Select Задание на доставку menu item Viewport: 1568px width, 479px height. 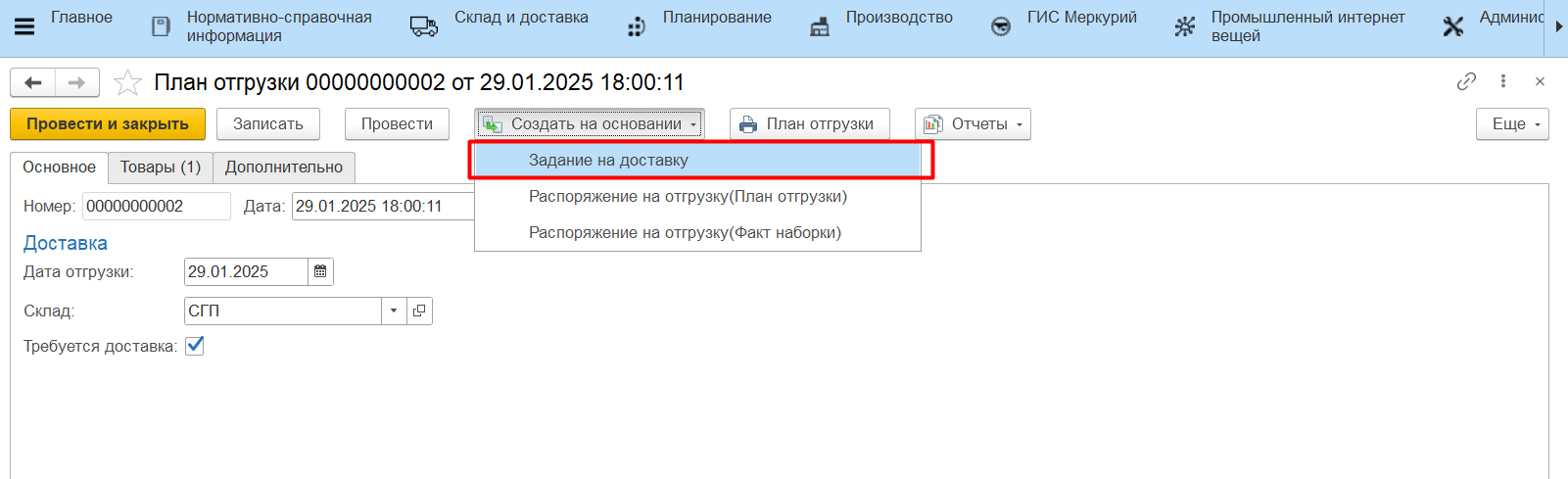click(698, 160)
